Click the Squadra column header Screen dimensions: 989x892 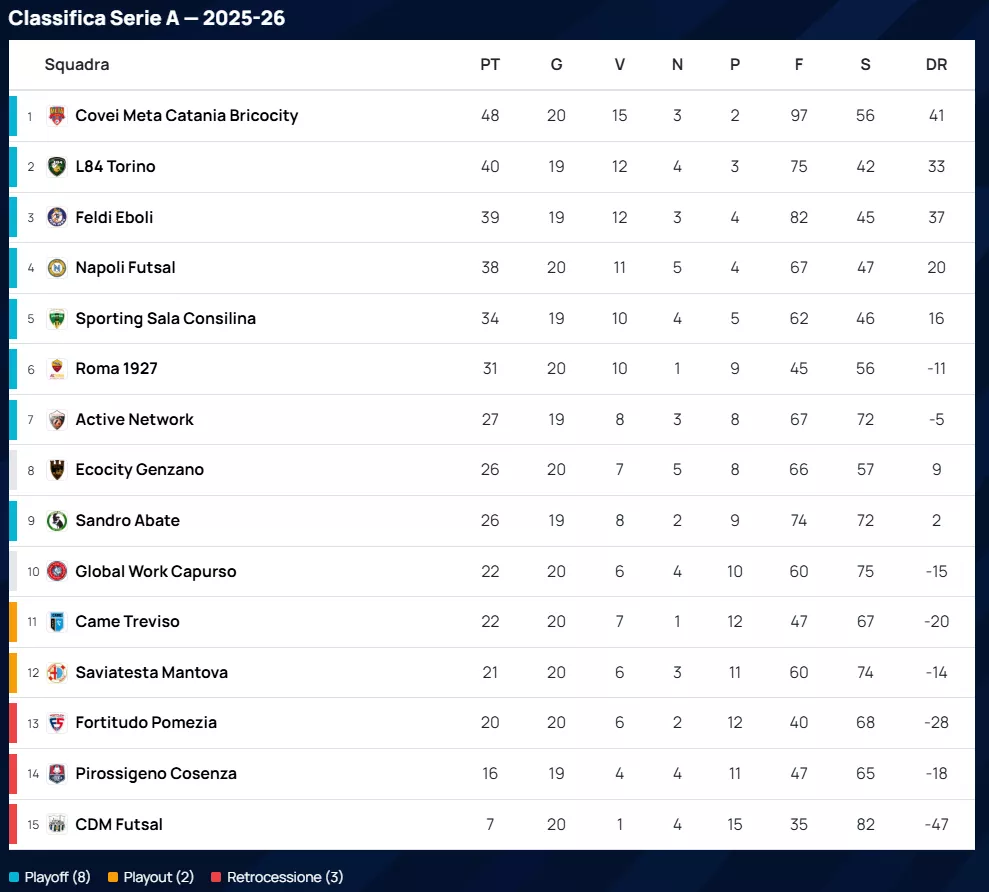pyautogui.click(x=77, y=65)
